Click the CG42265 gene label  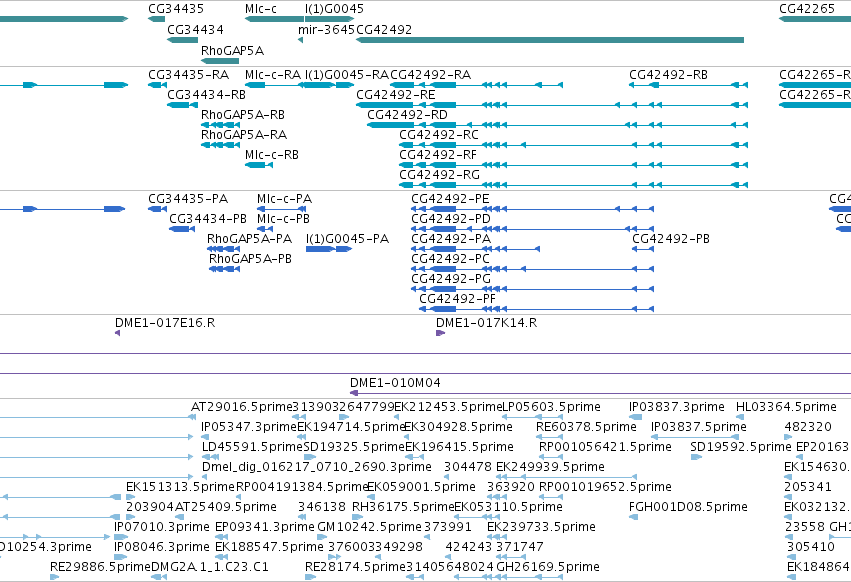point(806,9)
